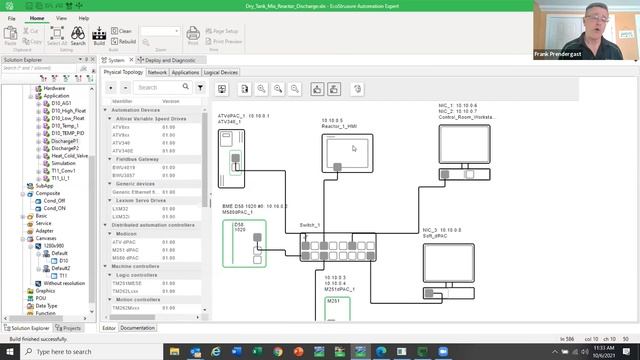Collapse the Altivar Variable Speed Drives group
This screenshot has width=640, height=360.
click(x=110, y=119)
